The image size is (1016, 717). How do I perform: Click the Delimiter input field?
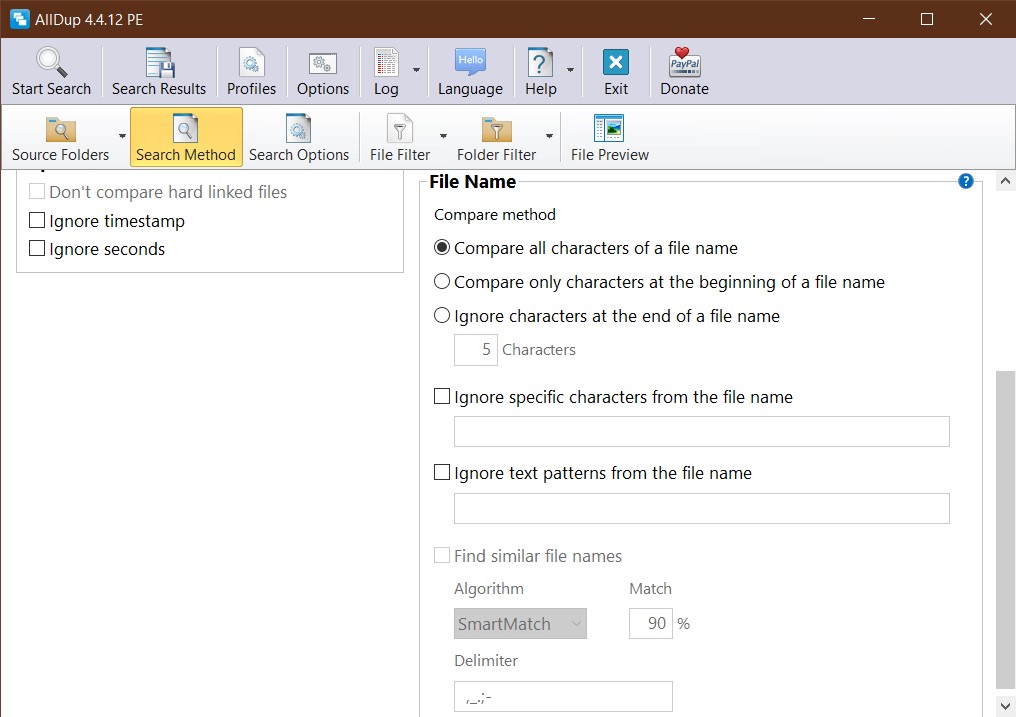[x=563, y=696]
